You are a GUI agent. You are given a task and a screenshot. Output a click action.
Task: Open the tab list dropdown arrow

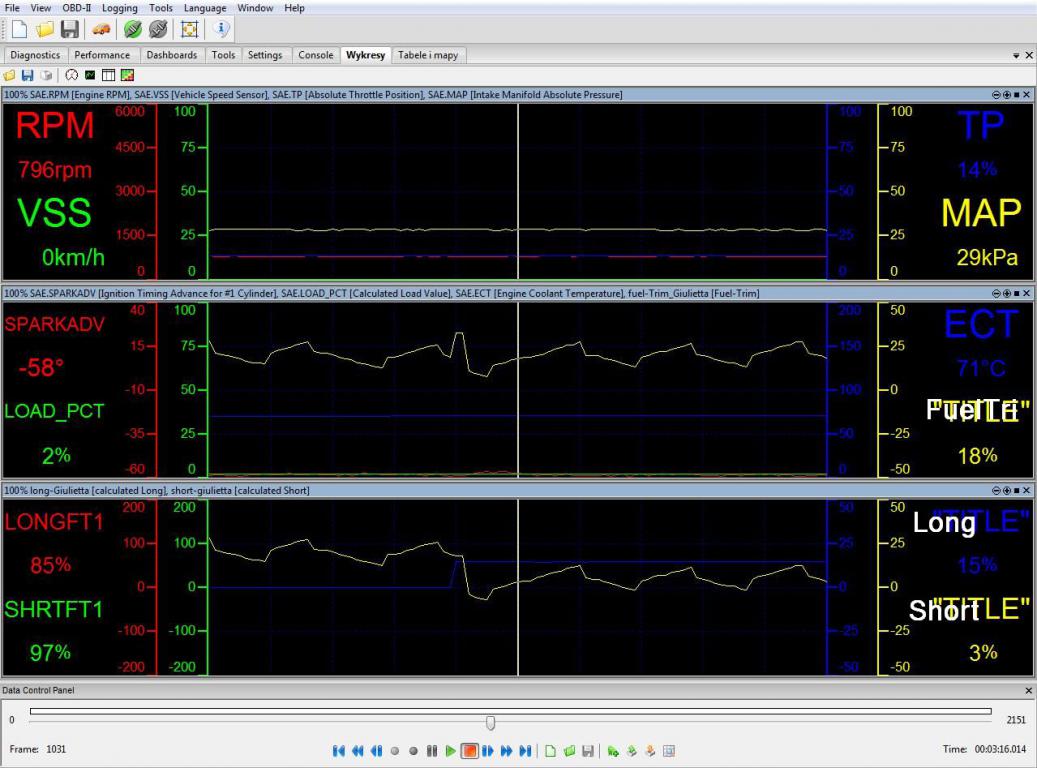(x=1016, y=56)
